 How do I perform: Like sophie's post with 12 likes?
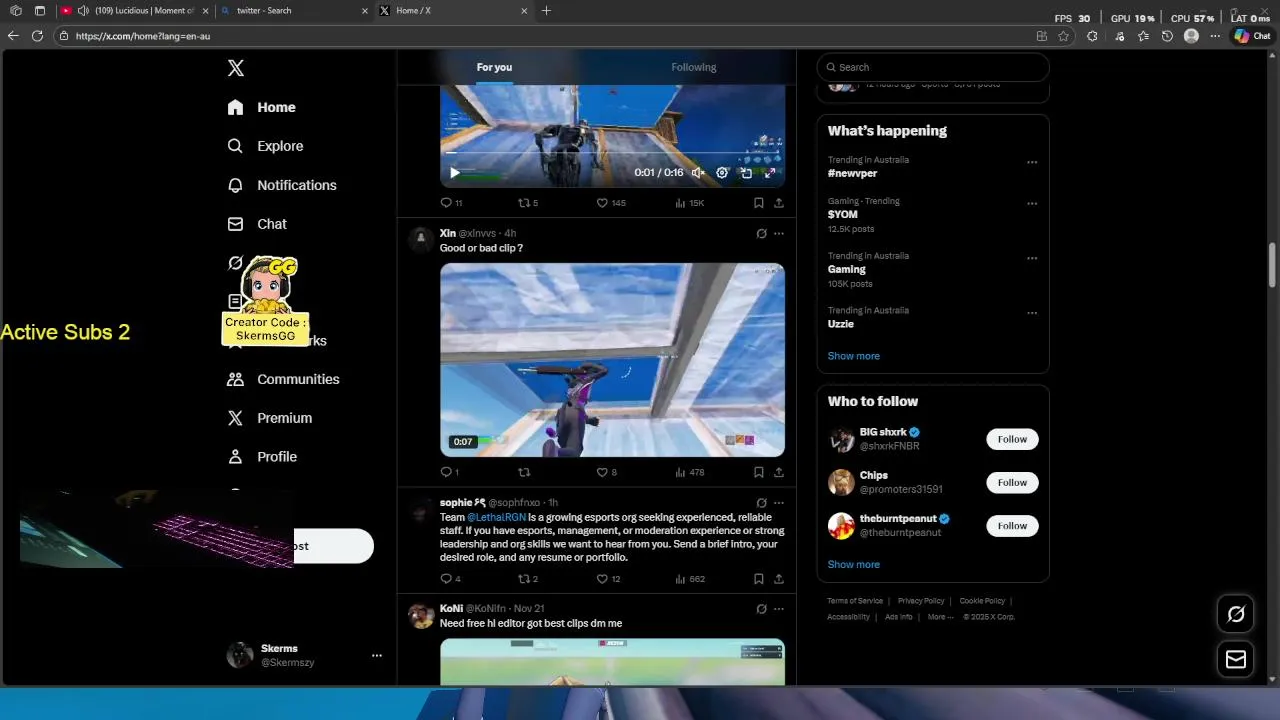(608, 579)
